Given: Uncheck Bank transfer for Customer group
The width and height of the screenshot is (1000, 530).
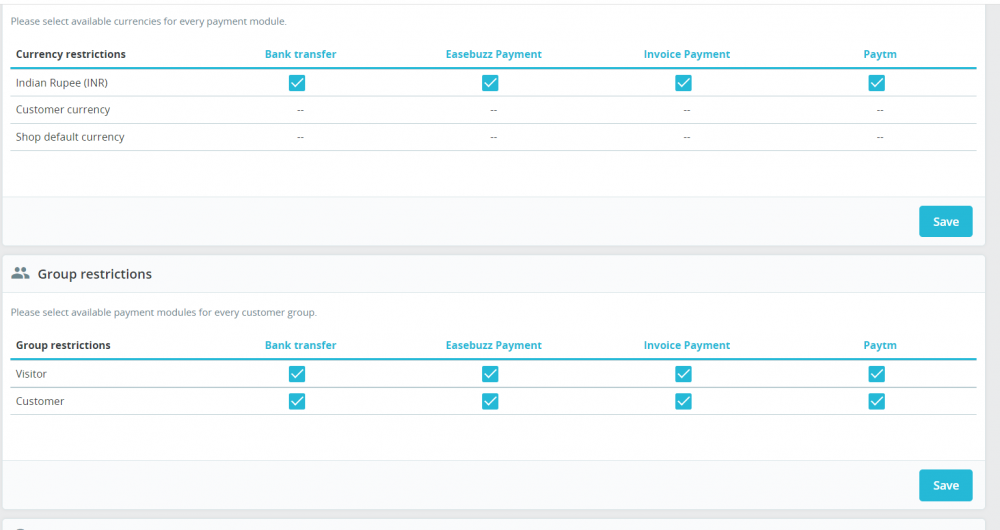Looking at the screenshot, I should point(297,401).
